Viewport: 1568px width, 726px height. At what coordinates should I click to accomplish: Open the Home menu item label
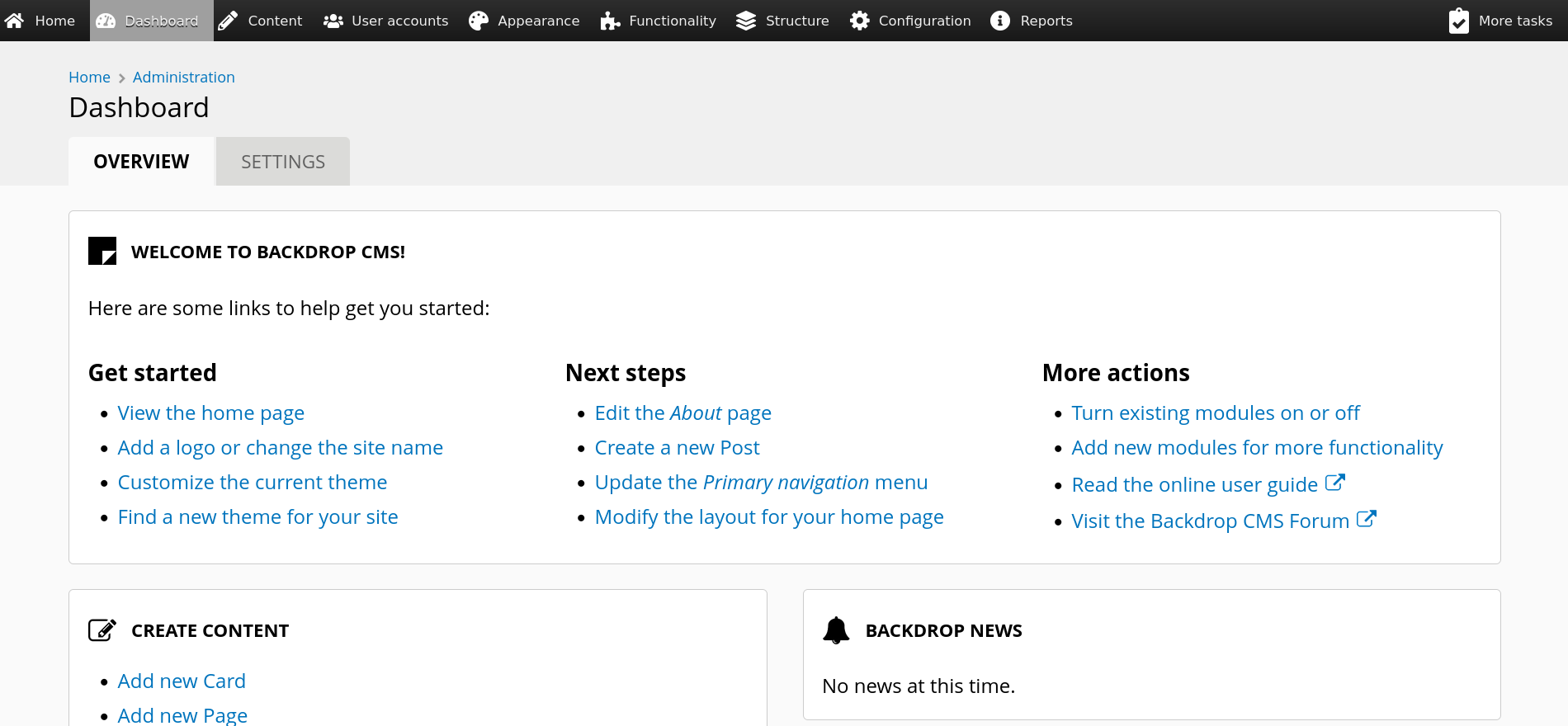[x=55, y=21]
